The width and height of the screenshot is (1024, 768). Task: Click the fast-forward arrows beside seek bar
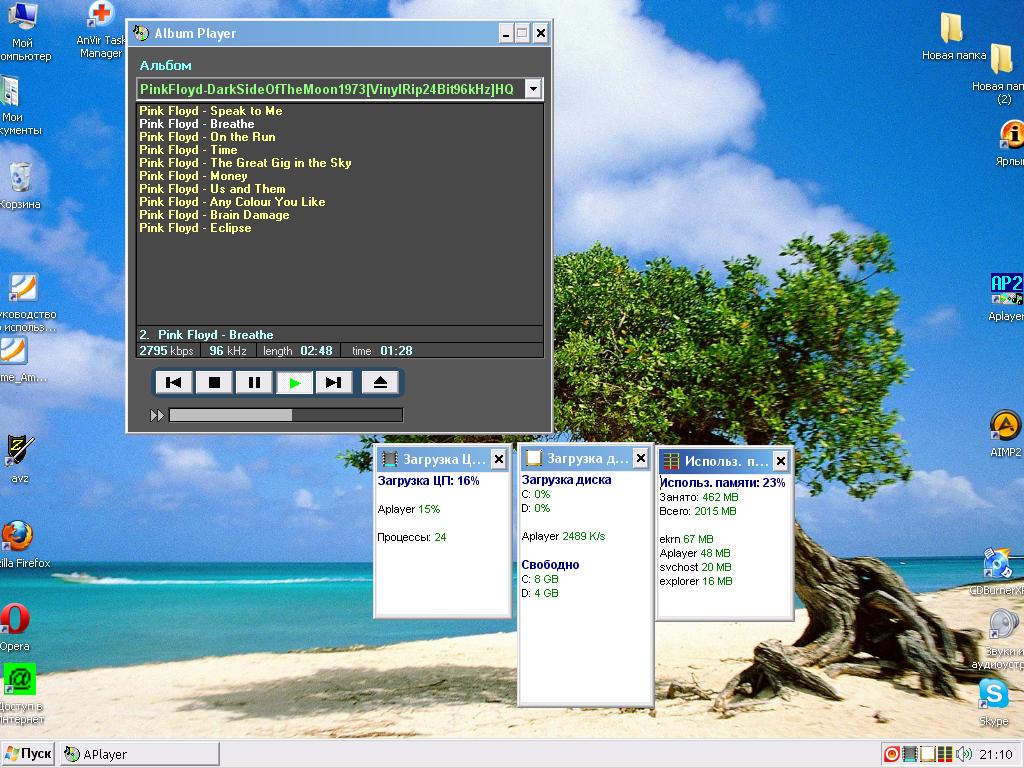157,415
